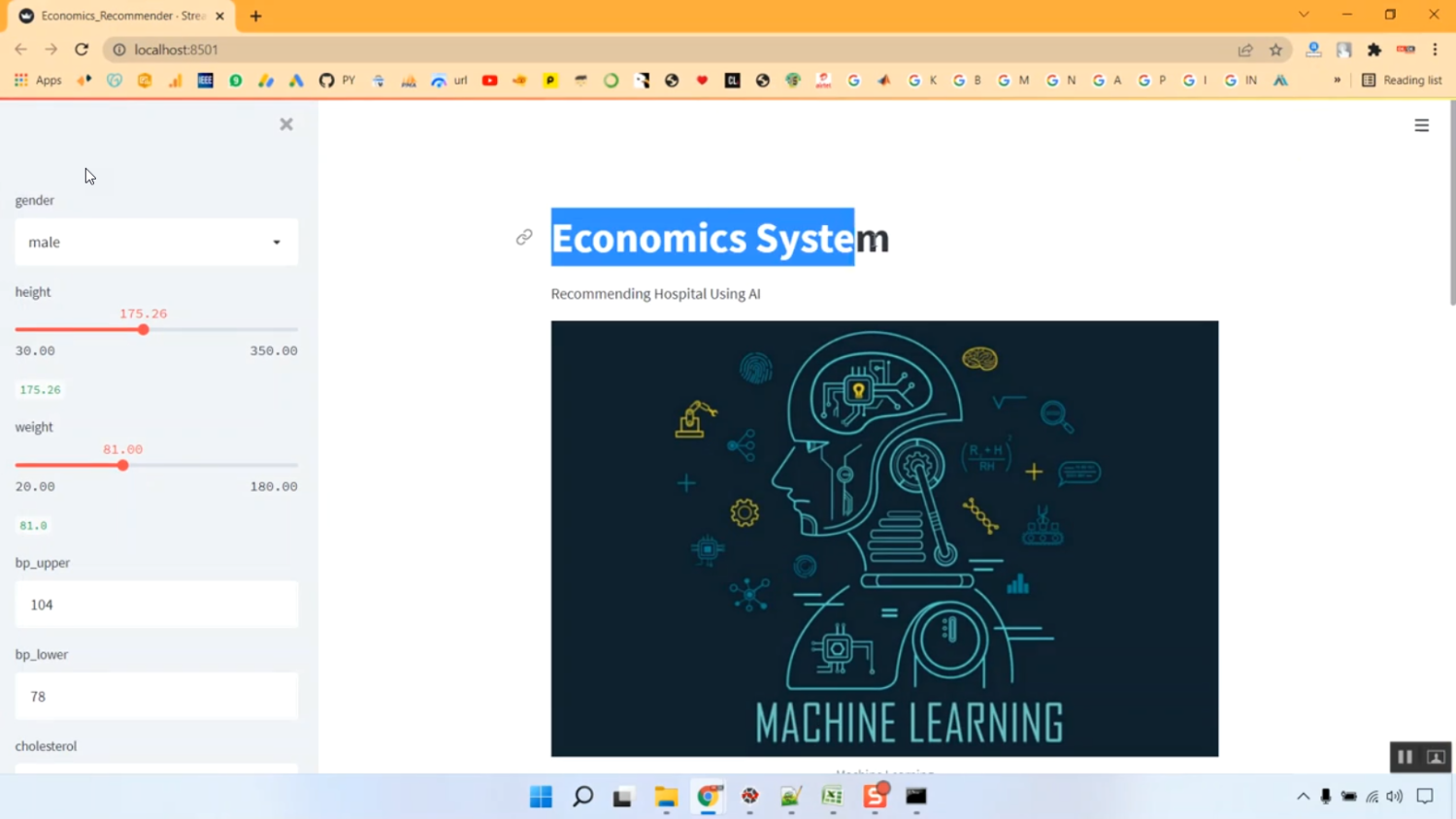Switch to Chrome on the taskbar
This screenshot has height=819, width=1456.
coord(709,797)
